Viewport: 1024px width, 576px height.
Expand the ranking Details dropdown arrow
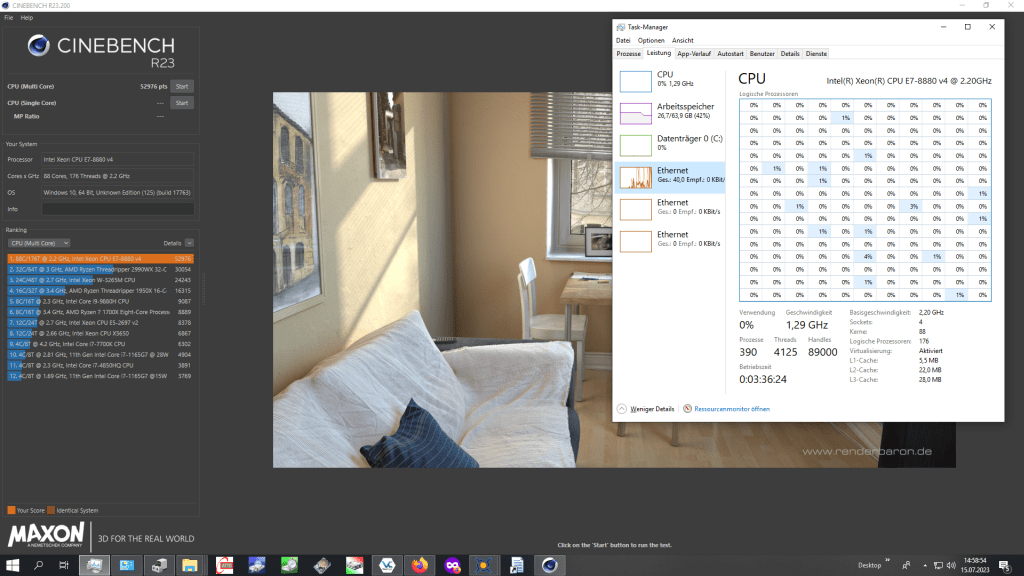point(189,243)
